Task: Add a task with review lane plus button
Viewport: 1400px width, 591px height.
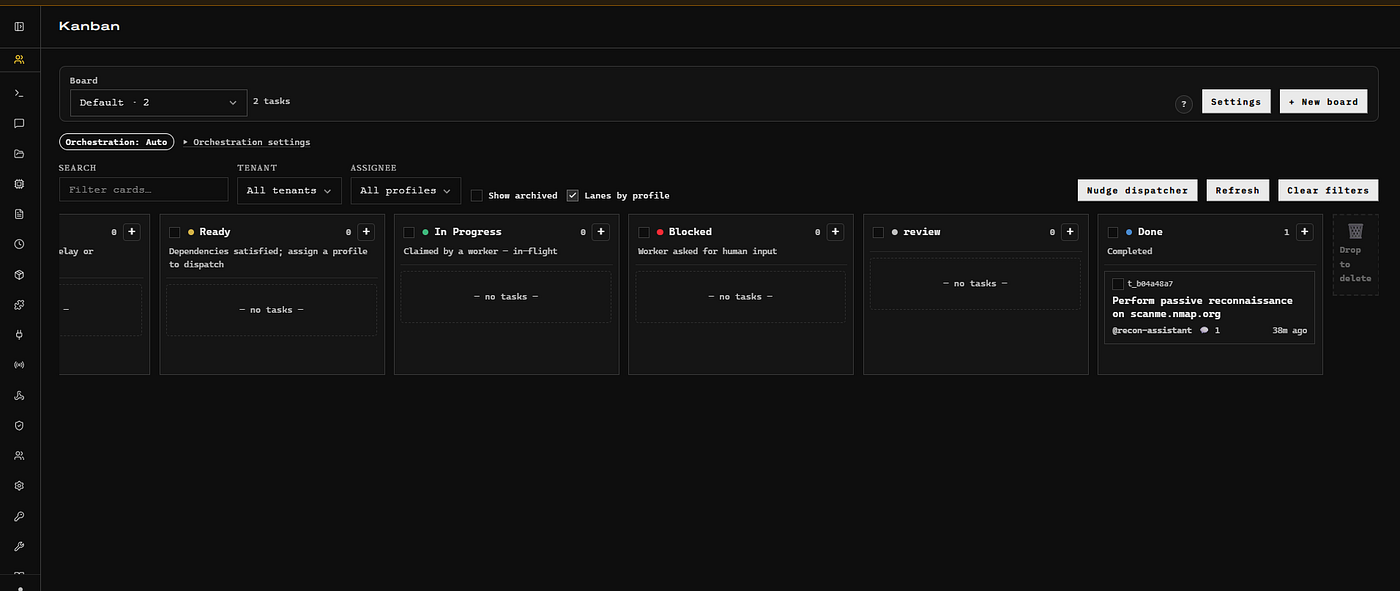Action: tap(1070, 232)
